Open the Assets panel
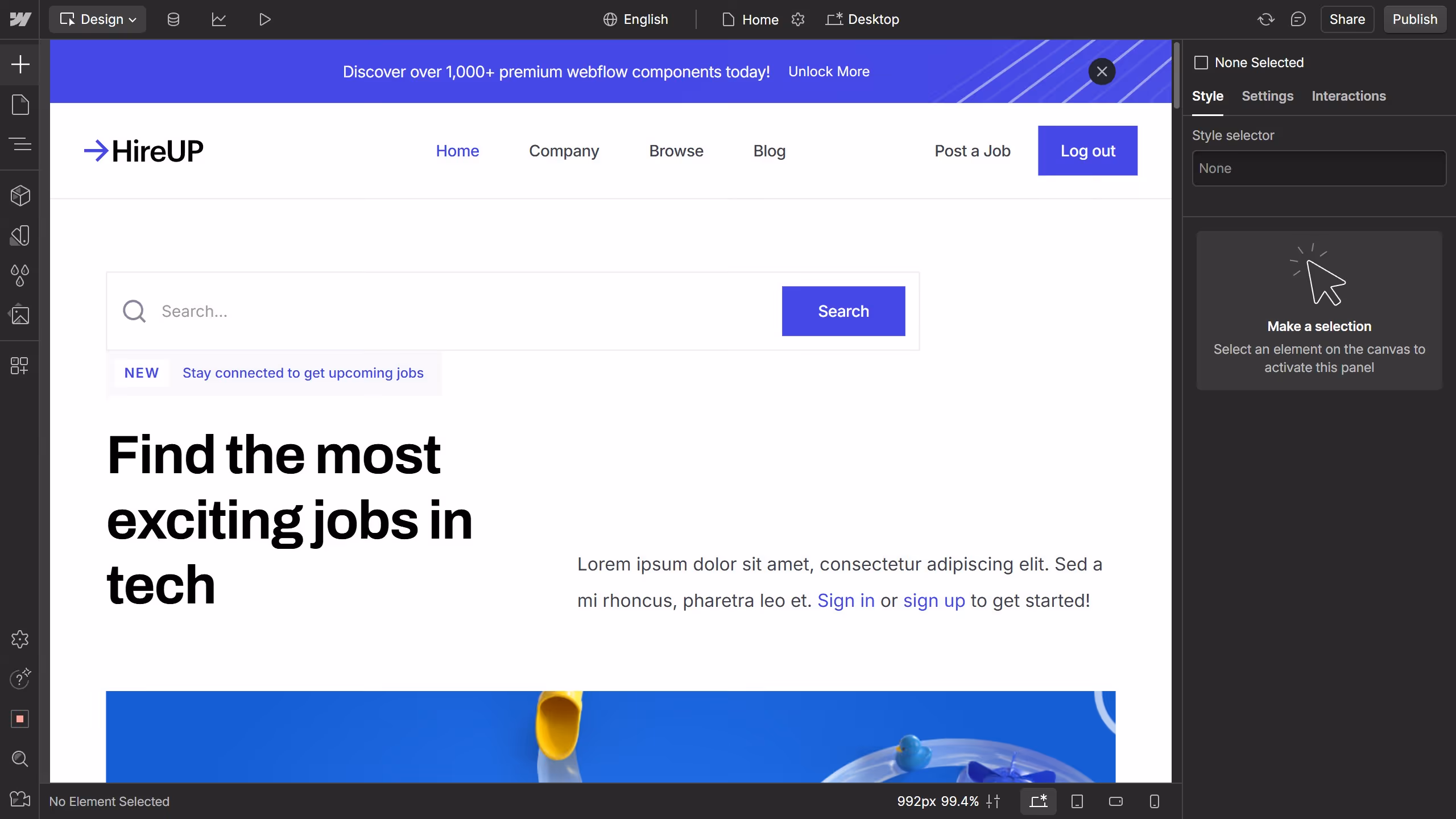This screenshot has height=819, width=1456. [x=20, y=315]
